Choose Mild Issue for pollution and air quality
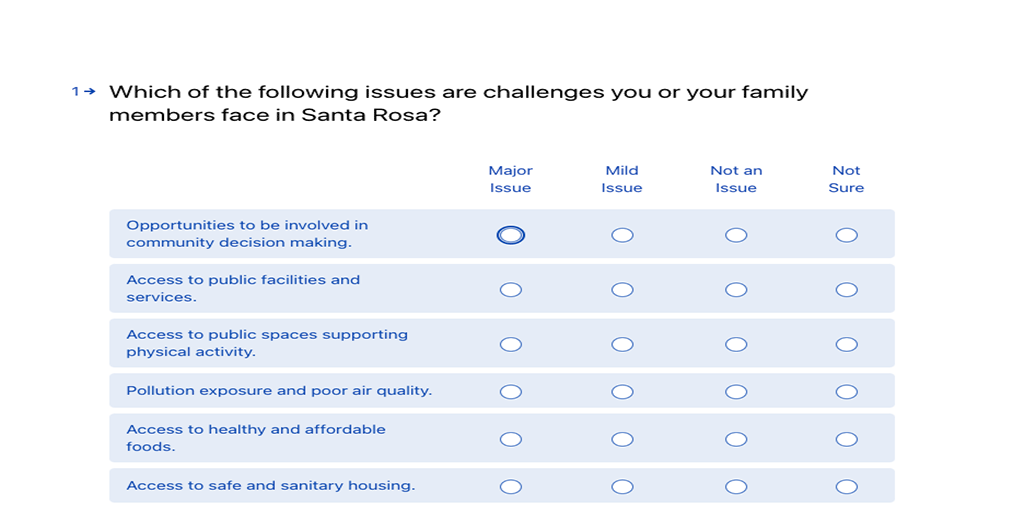 point(622,392)
